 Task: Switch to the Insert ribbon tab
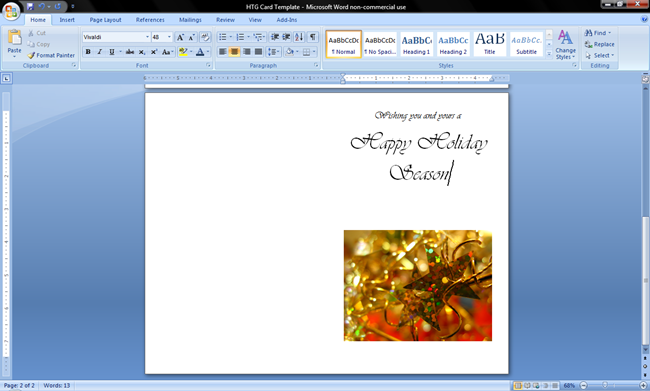[67, 20]
